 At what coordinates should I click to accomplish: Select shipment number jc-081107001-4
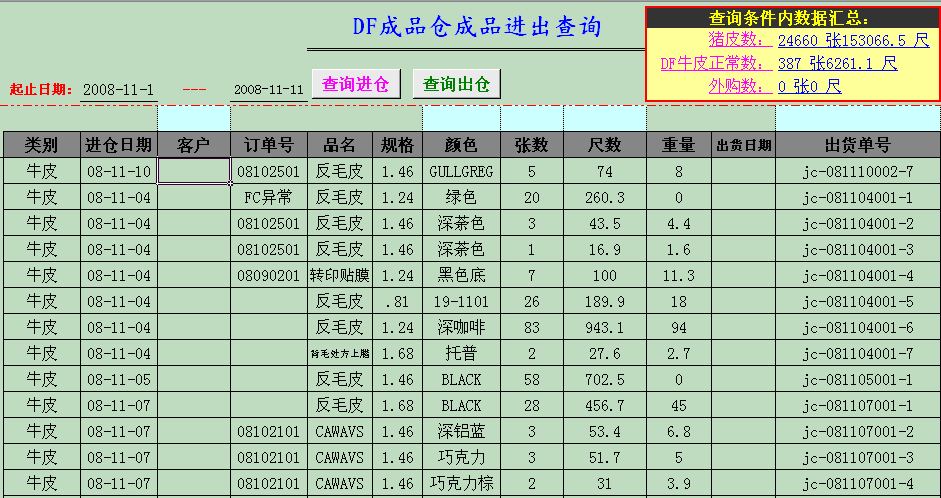click(857, 483)
